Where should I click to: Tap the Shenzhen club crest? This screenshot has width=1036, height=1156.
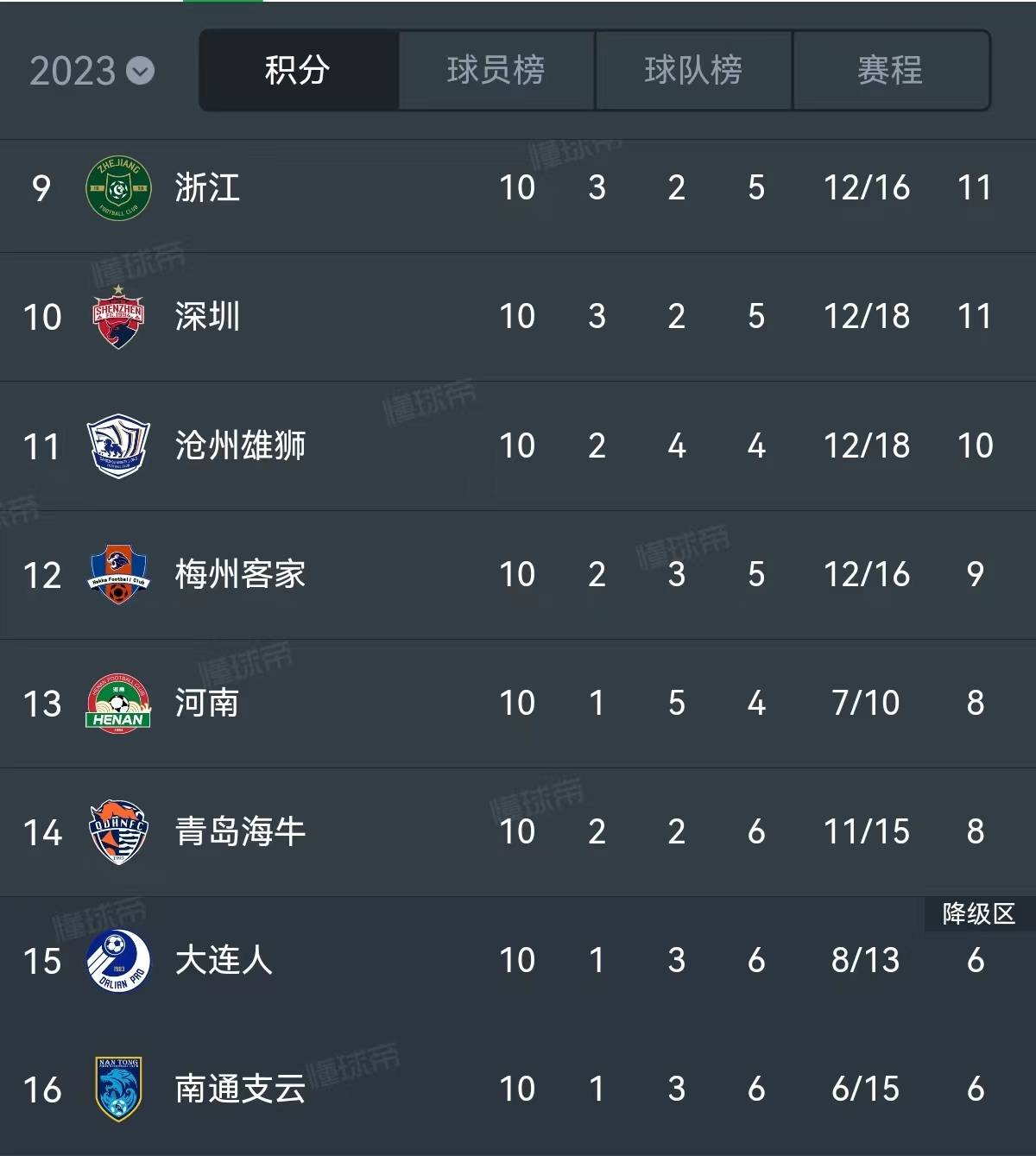118,317
